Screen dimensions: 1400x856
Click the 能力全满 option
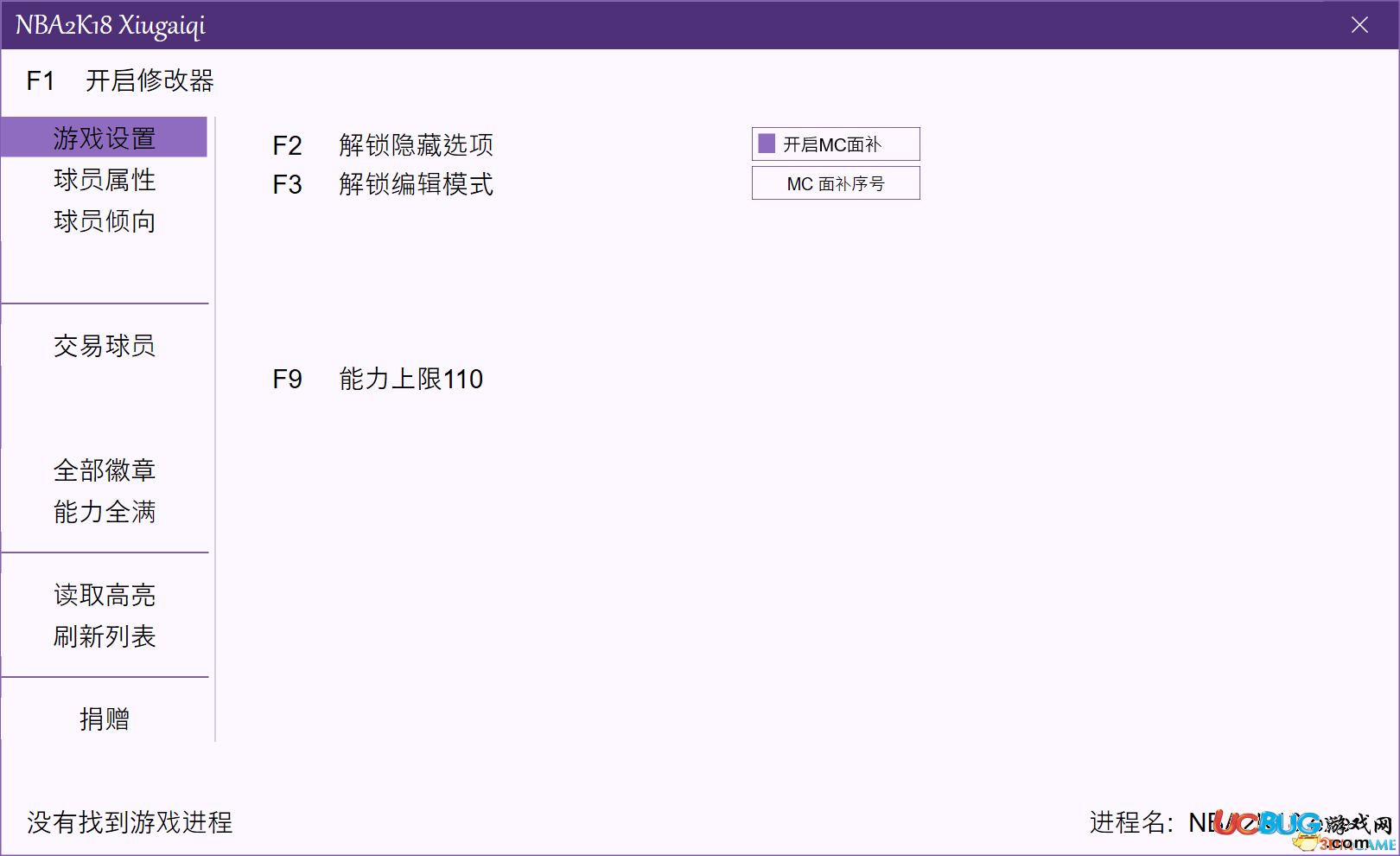[104, 512]
